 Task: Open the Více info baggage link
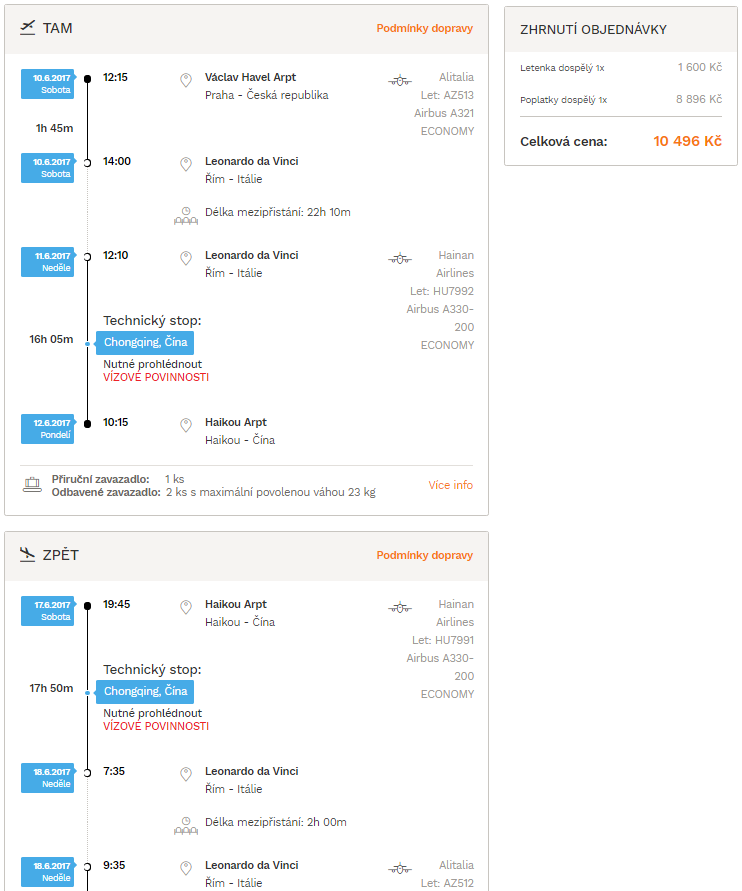click(451, 485)
